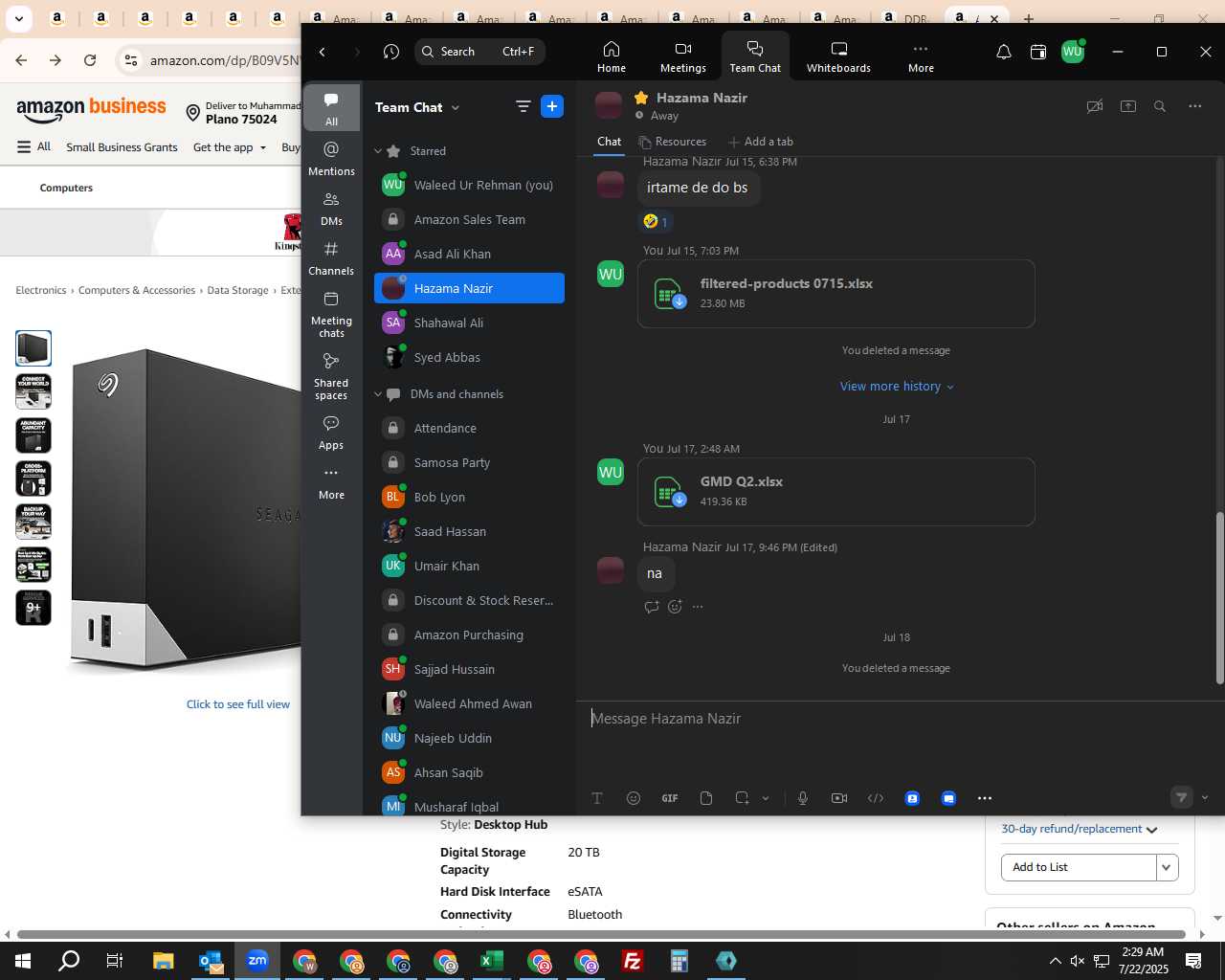Screen dimensions: 1225x980
Task: Open More in Zoom top navigation
Action: pyautogui.click(x=921, y=56)
